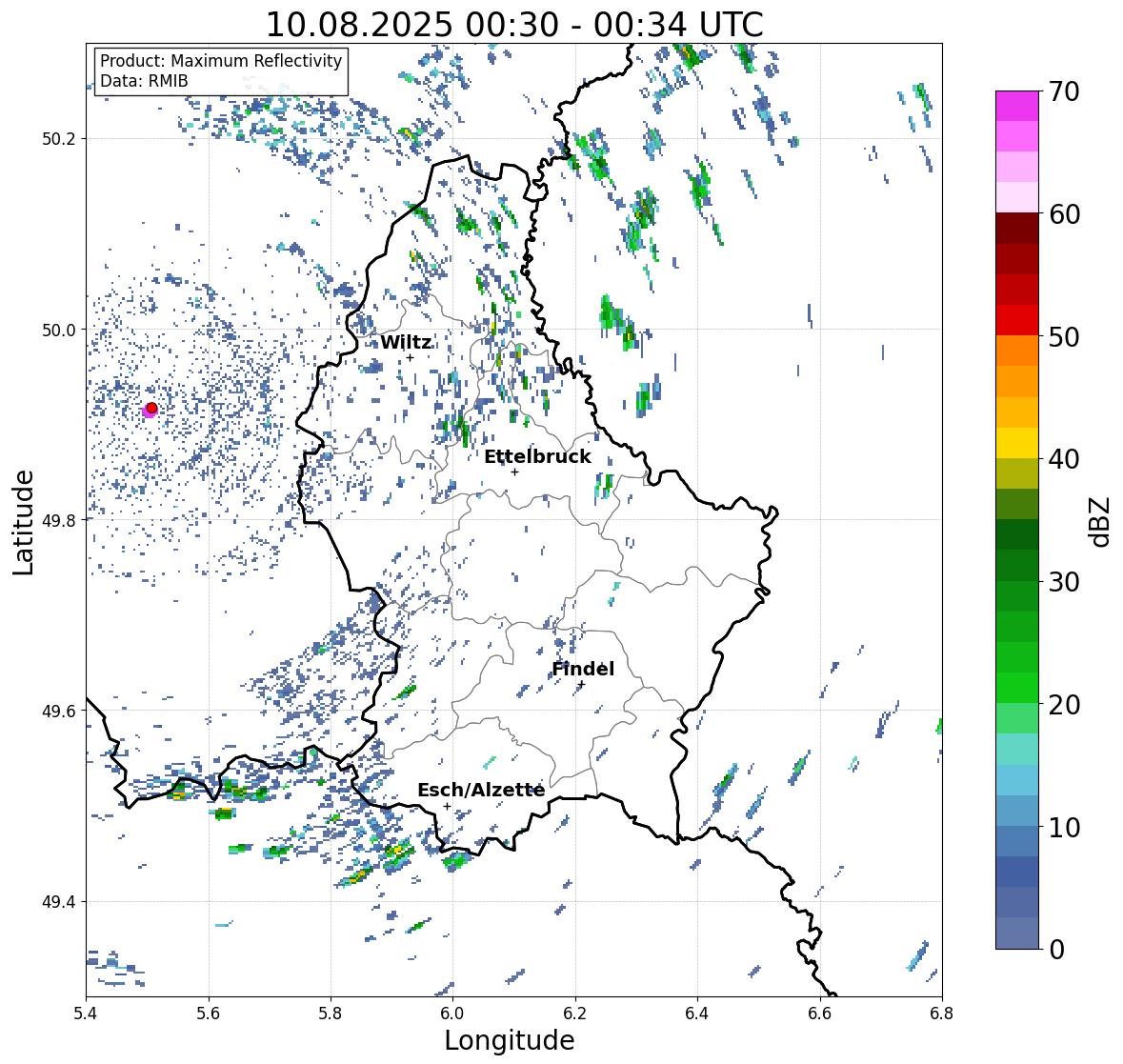Click the Longitude axis label

tap(510, 1040)
